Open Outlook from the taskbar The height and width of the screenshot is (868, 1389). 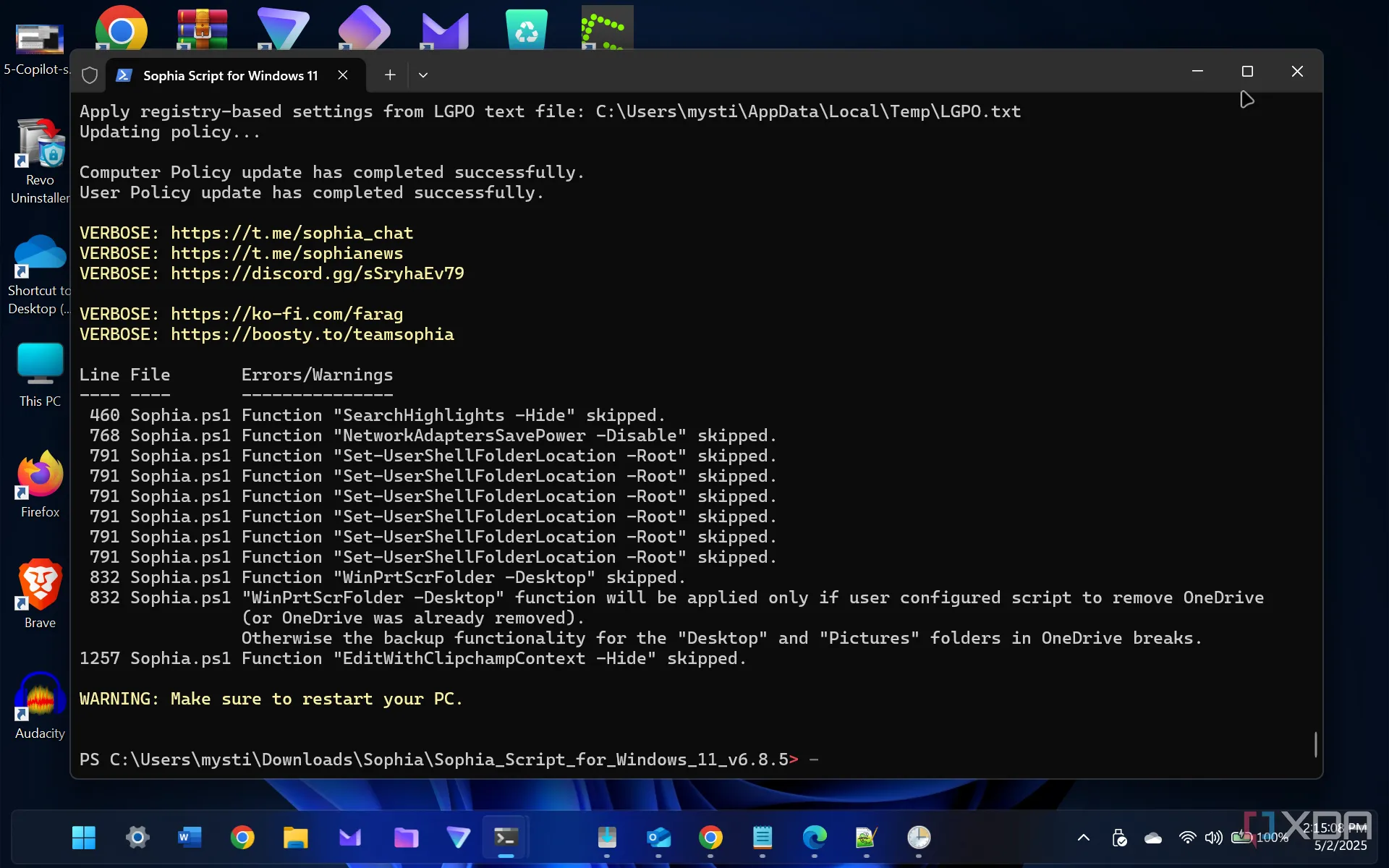[x=658, y=838]
